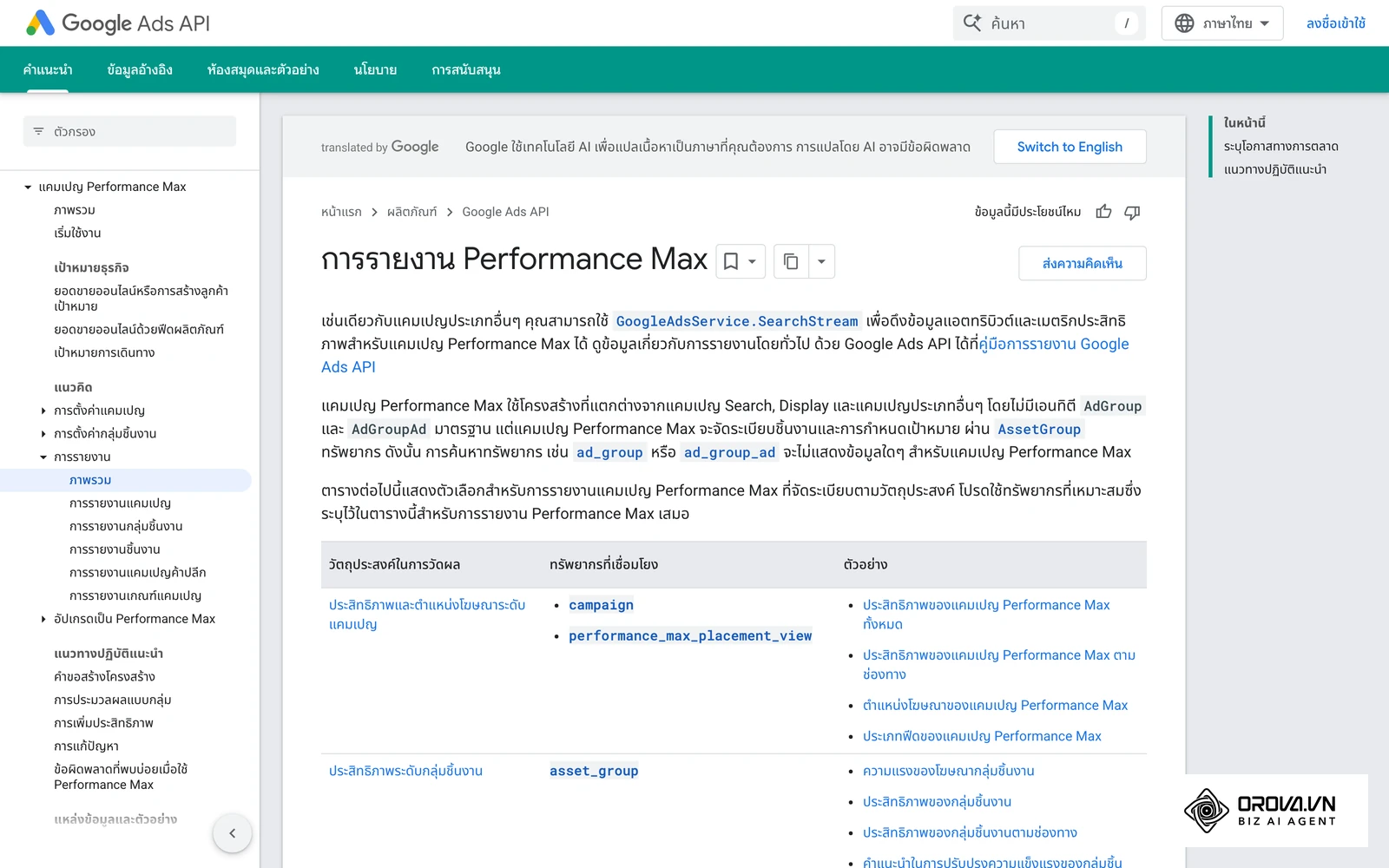Open performance_max_placement_view resource link

[690, 636]
